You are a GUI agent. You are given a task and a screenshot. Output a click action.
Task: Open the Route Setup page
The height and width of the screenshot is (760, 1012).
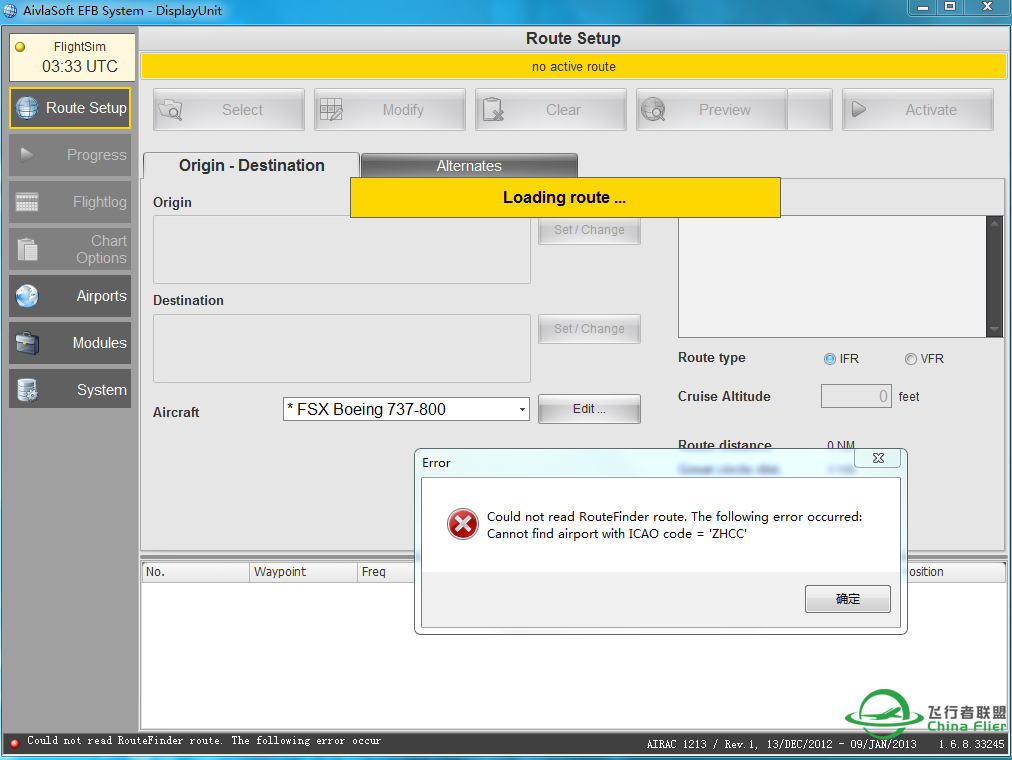click(x=70, y=108)
